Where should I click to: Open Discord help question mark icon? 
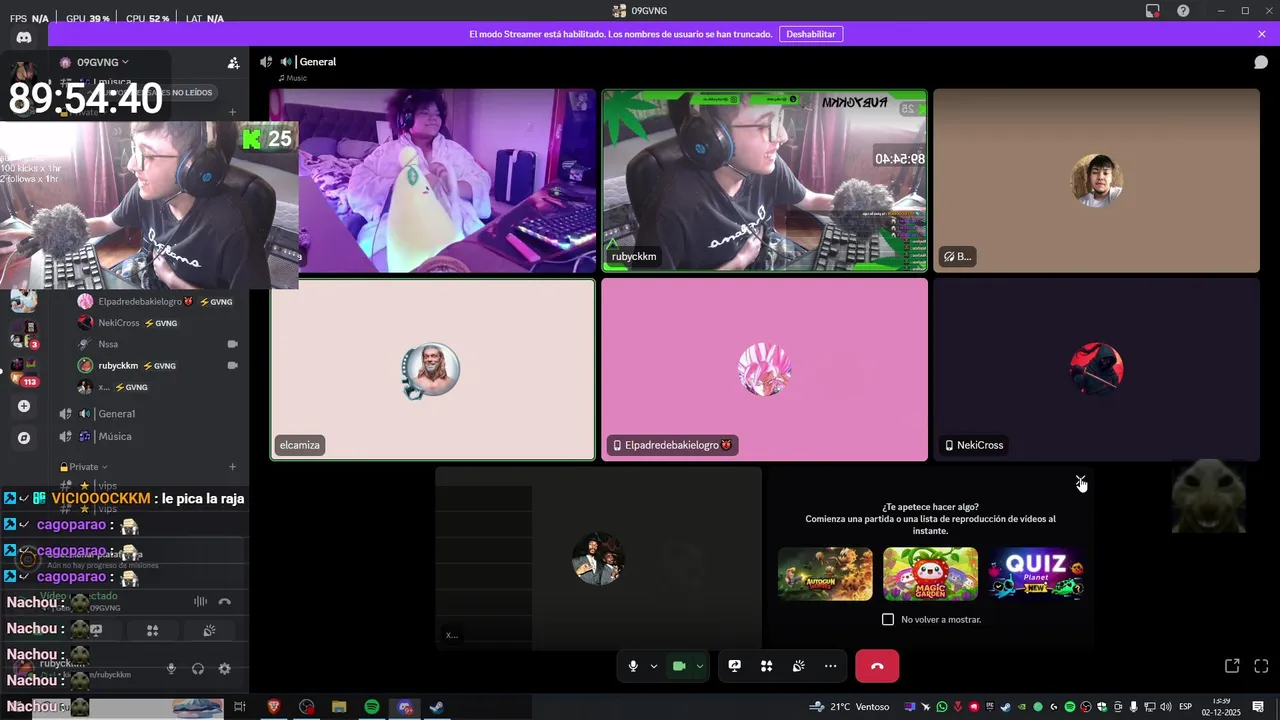1183,11
